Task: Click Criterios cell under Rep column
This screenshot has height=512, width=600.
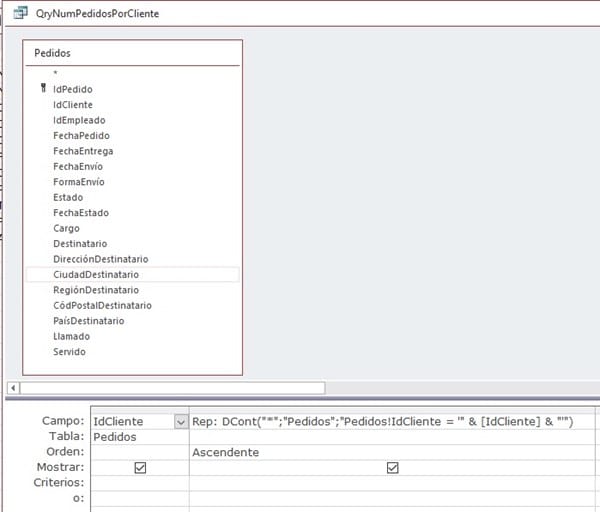Action: click(392, 483)
